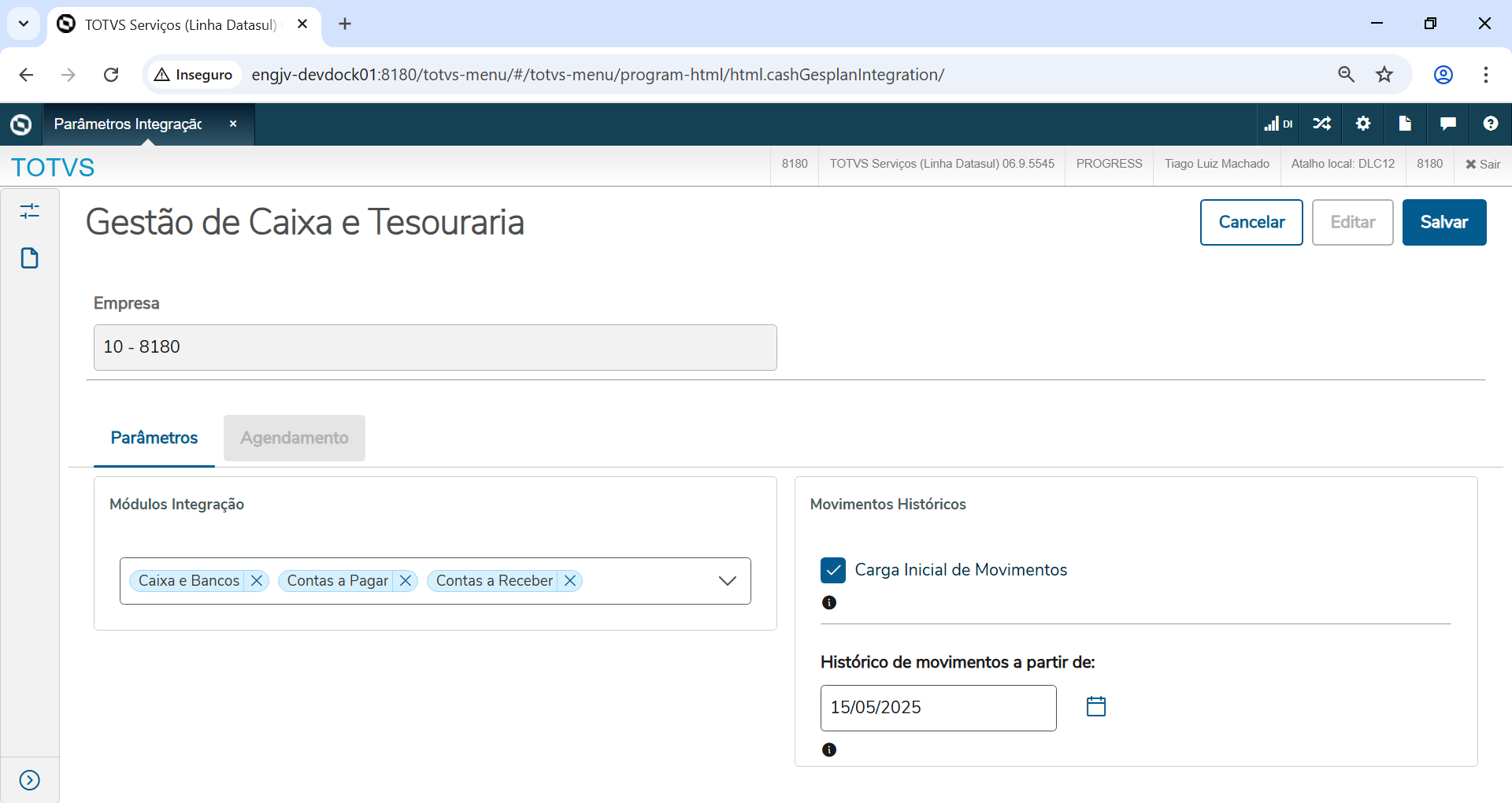Open settings gear in the header
This screenshot has height=803, width=1512.
(x=1363, y=124)
